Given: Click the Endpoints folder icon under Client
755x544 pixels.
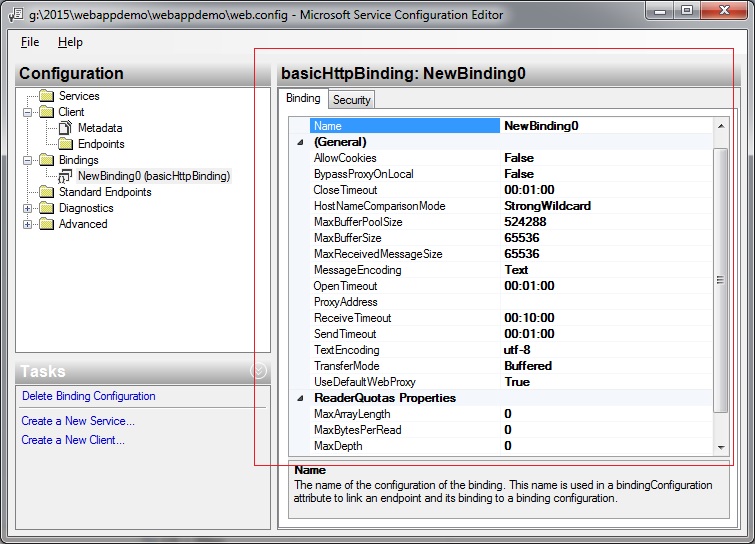Looking at the screenshot, I should (x=66, y=144).
